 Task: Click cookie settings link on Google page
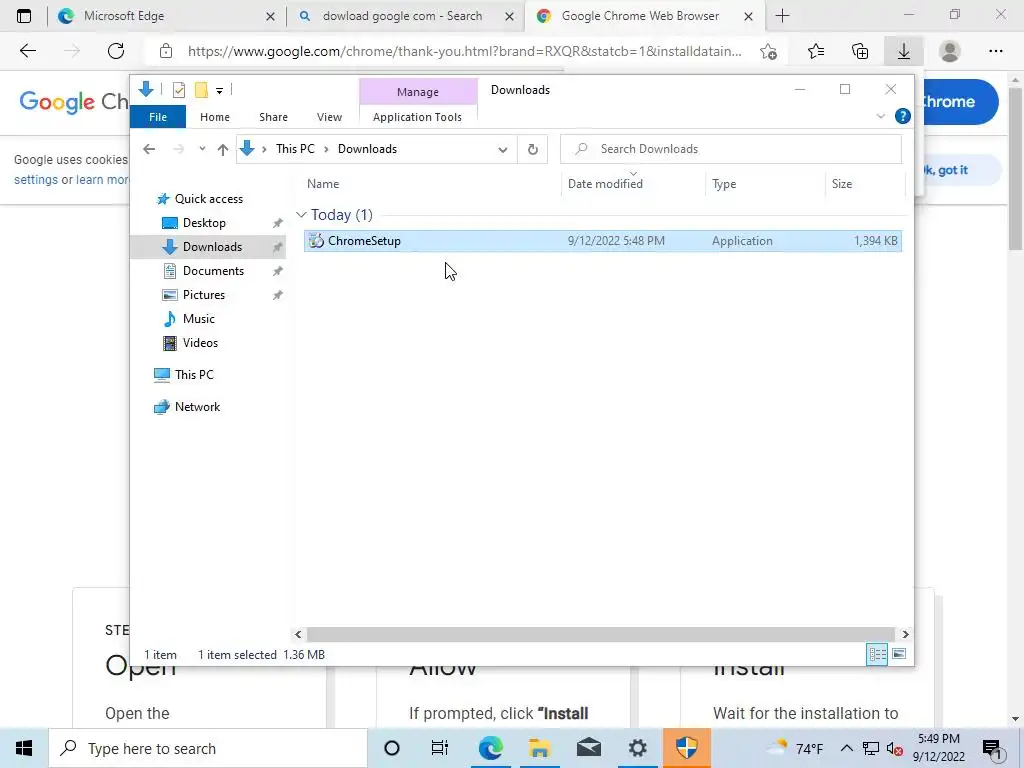pos(36,180)
